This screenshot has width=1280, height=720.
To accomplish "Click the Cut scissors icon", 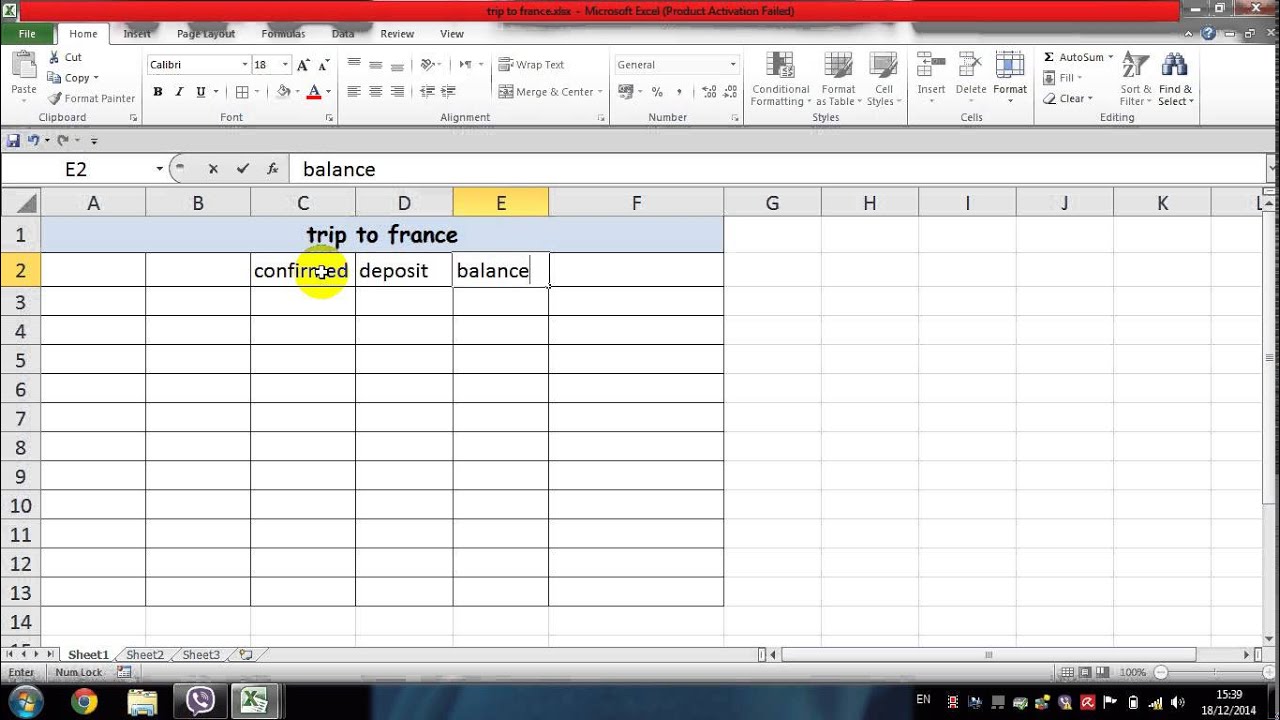I will pos(54,58).
